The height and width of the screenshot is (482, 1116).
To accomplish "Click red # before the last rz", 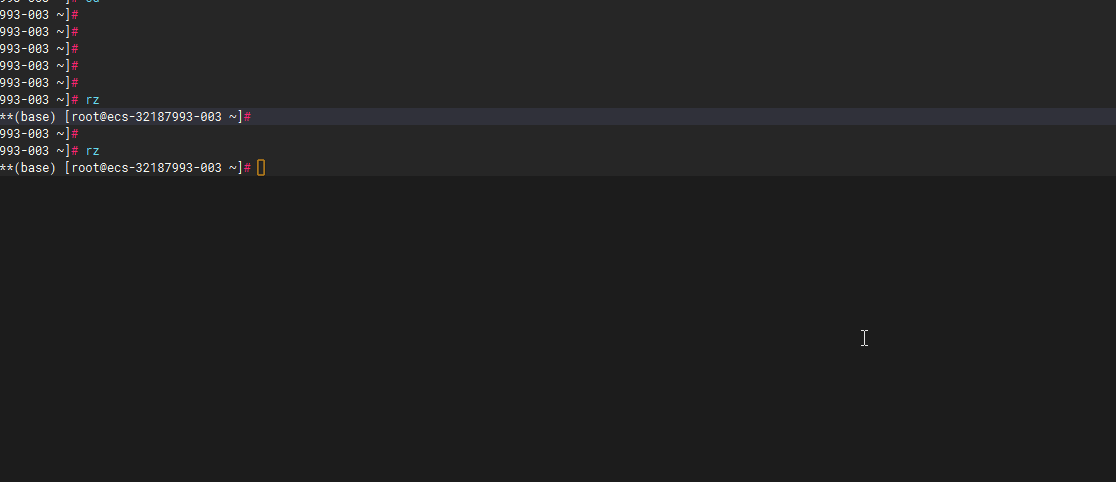I will (75, 151).
